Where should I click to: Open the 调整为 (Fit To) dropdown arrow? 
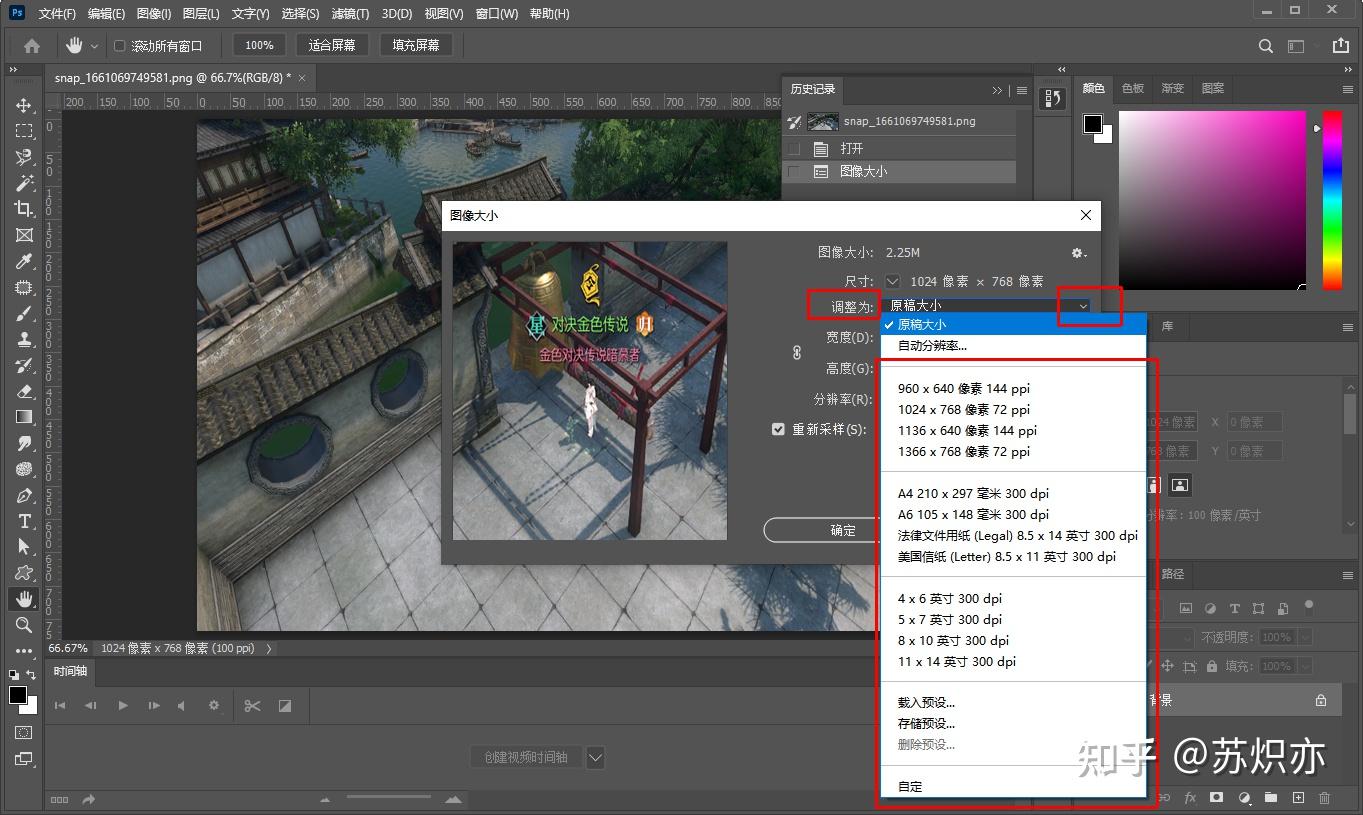(x=1083, y=305)
